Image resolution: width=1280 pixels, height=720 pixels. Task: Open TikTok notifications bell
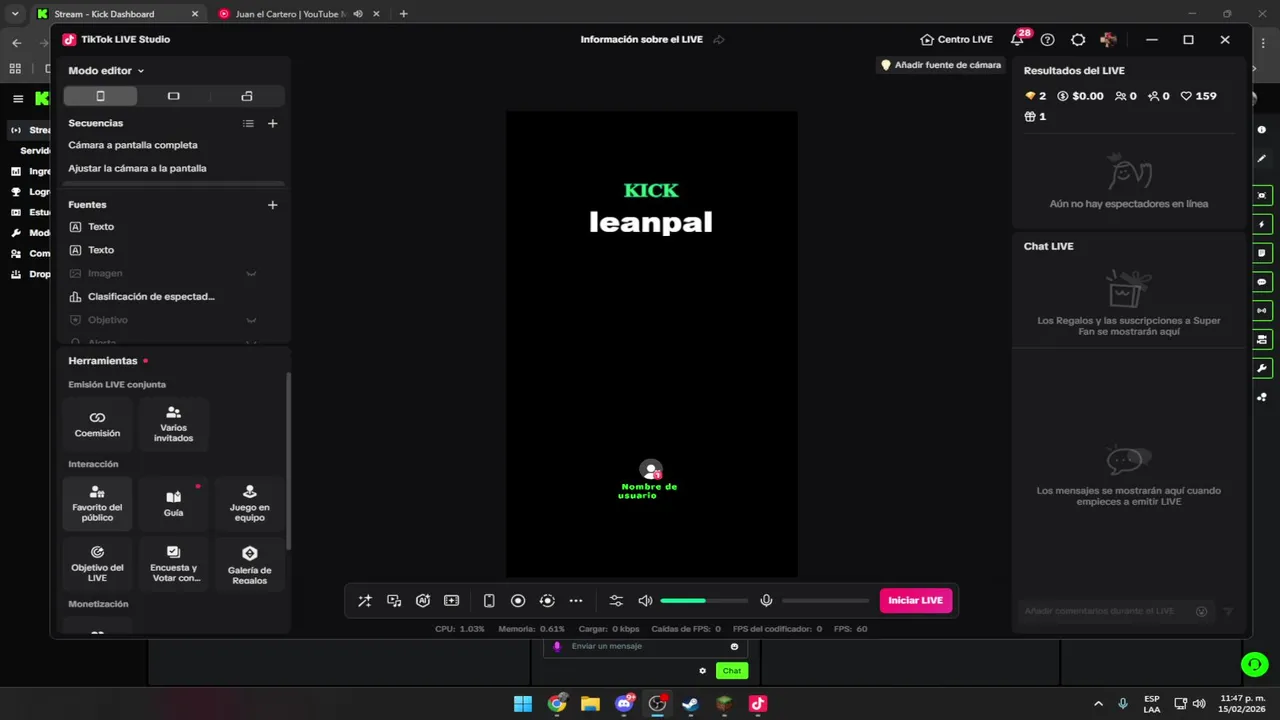[x=1017, y=40]
